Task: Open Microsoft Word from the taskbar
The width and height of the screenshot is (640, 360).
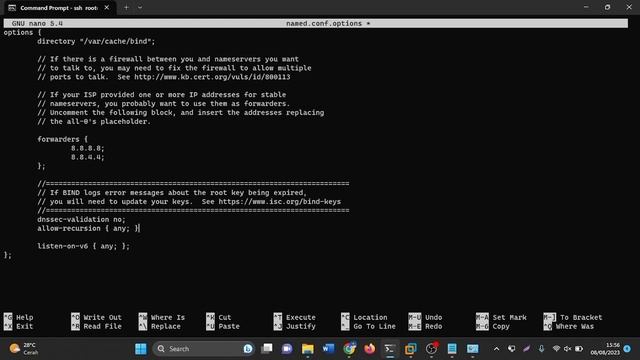Action: click(x=328, y=349)
